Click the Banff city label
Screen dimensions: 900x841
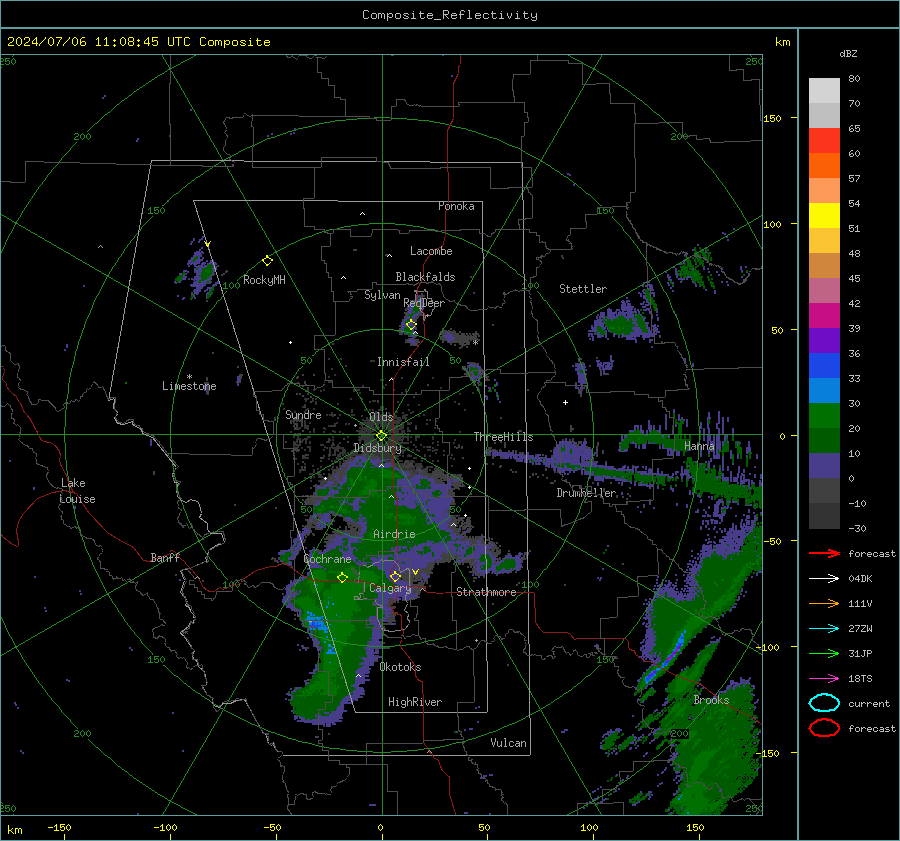click(165, 557)
